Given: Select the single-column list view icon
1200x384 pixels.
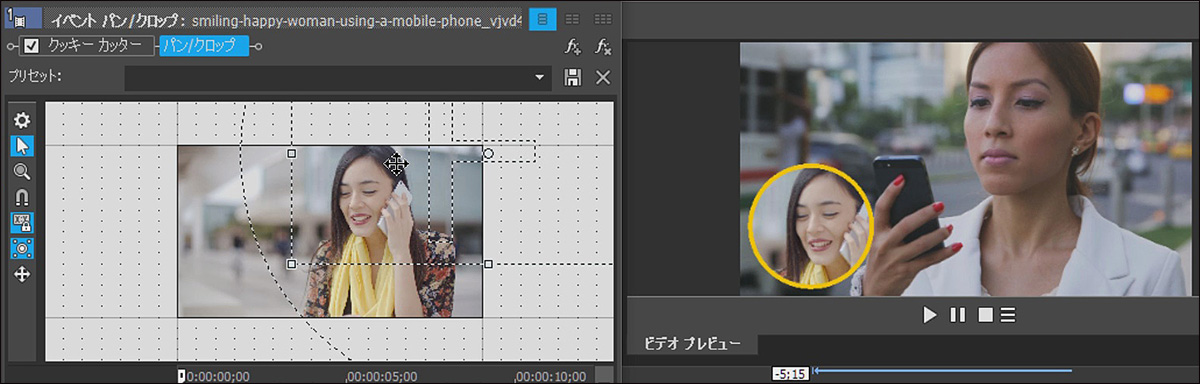Looking at the screenshot, I should (x=543, y=18).
